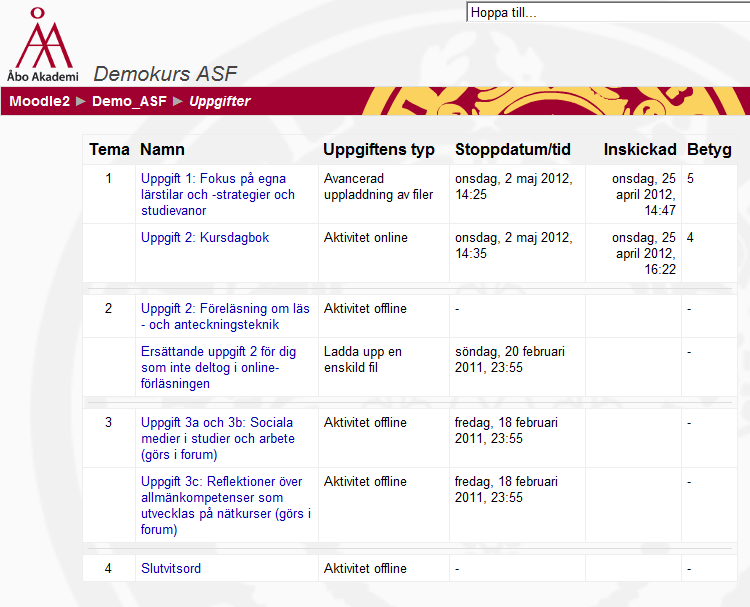750x607 pixels.
Task: Click the Inskickad column header
Action: tap(640, 149)
